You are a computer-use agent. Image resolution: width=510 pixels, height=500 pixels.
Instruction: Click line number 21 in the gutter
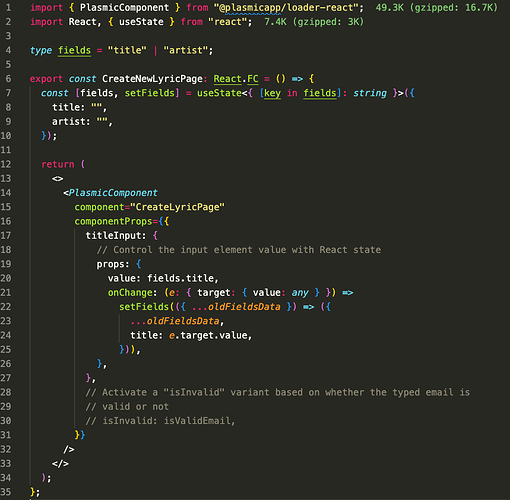6,293
